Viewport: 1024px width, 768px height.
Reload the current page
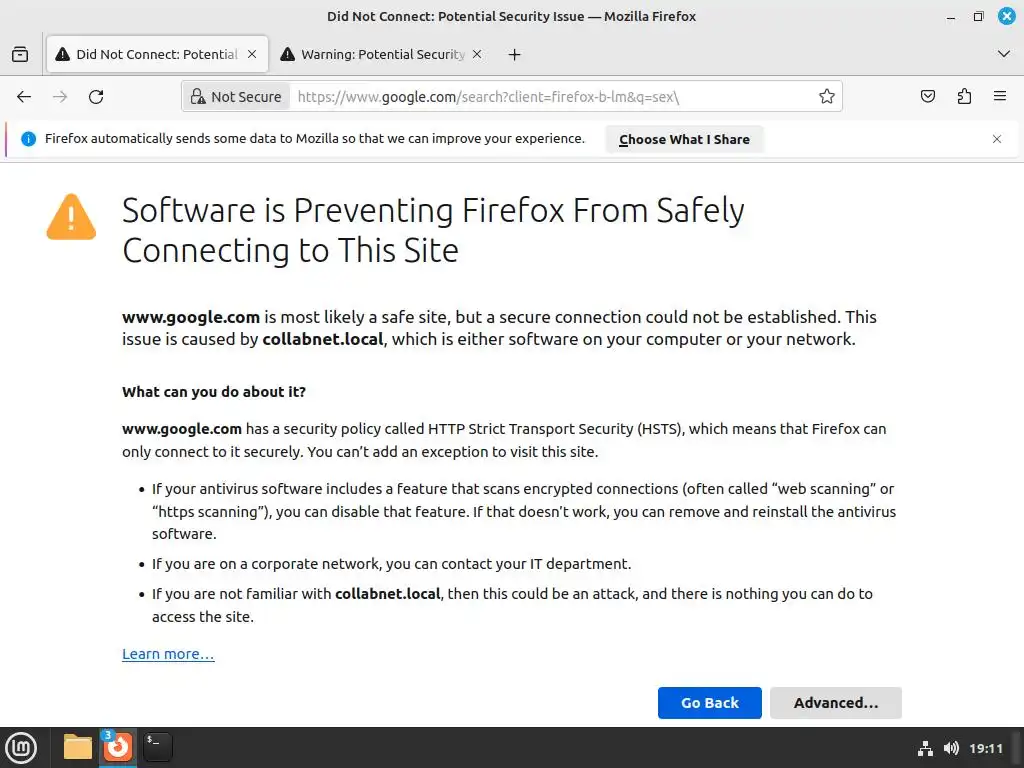[96, 97]
